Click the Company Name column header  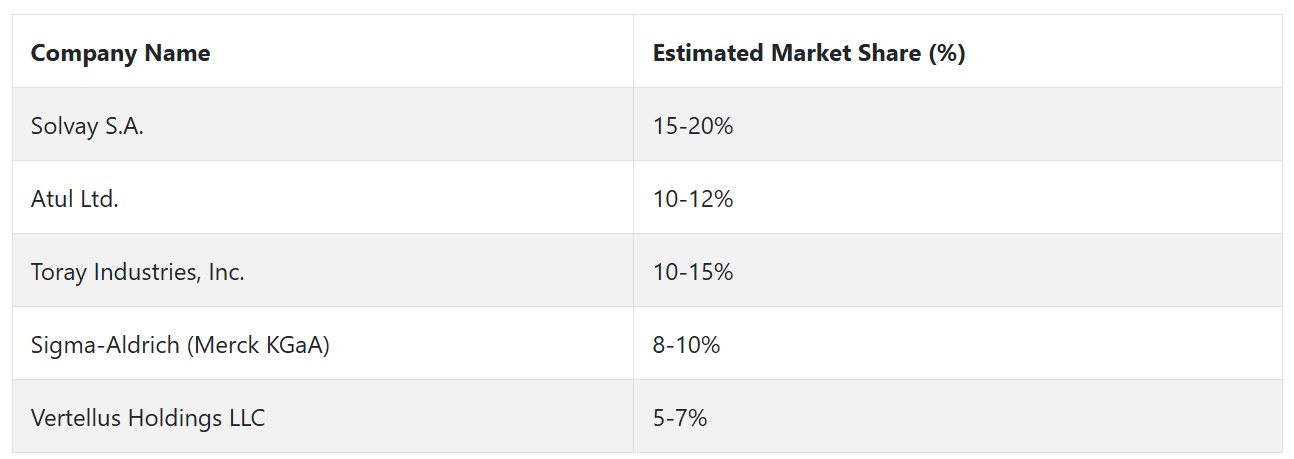click(323, 52)
